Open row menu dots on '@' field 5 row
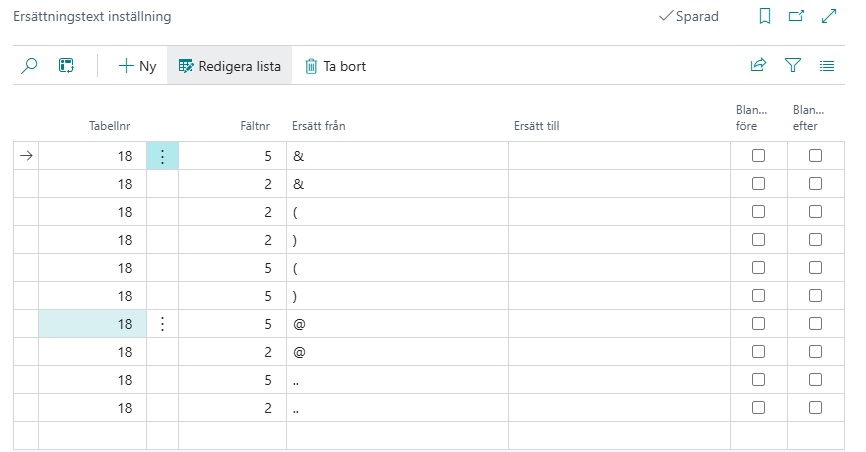This screenshot has width=866, height=452. coord(162,324)
